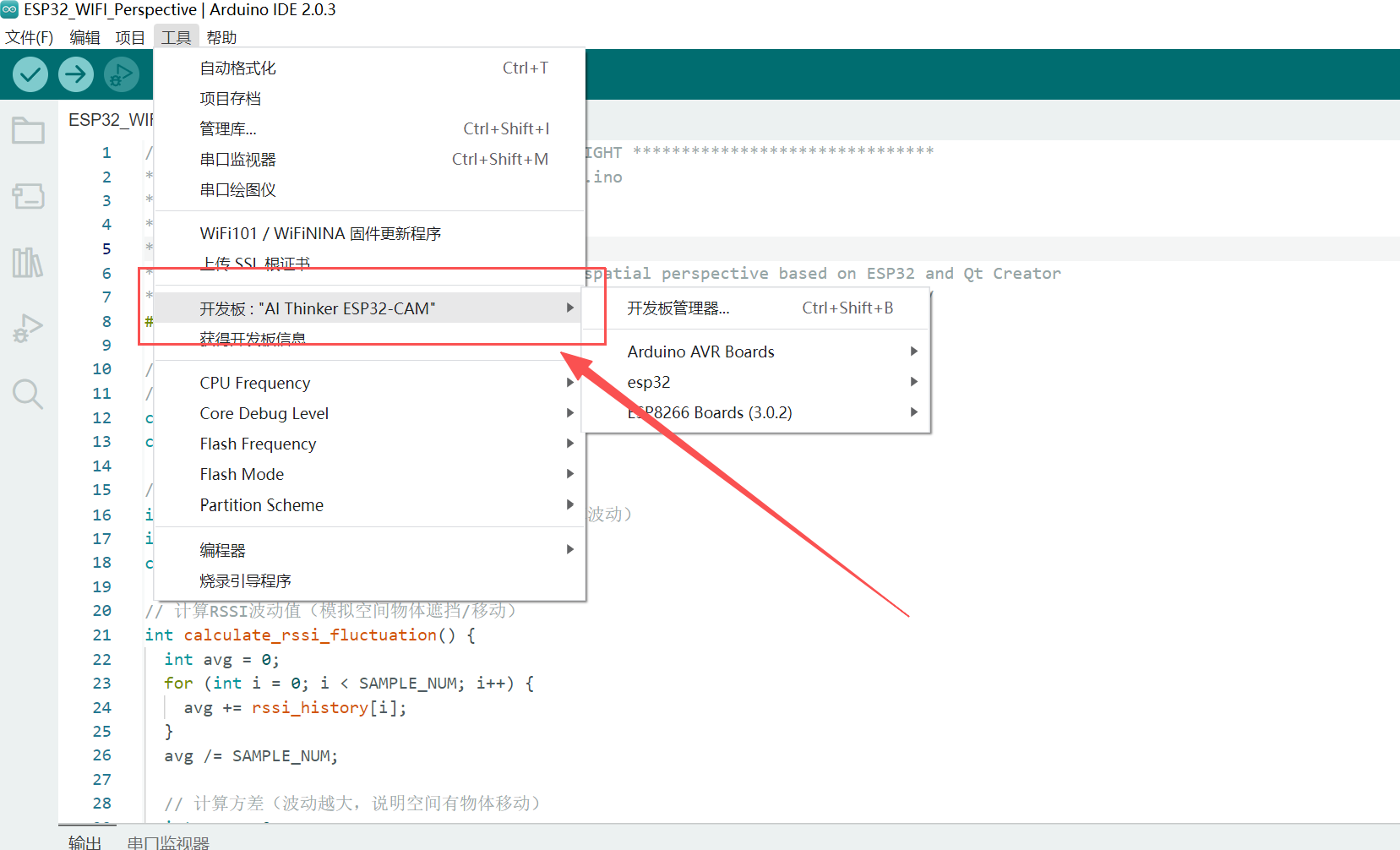The height and width of the screenshot is (850, 1400).
Task: Expand the Core Debug Level submenu
Action: click(370, 413)
